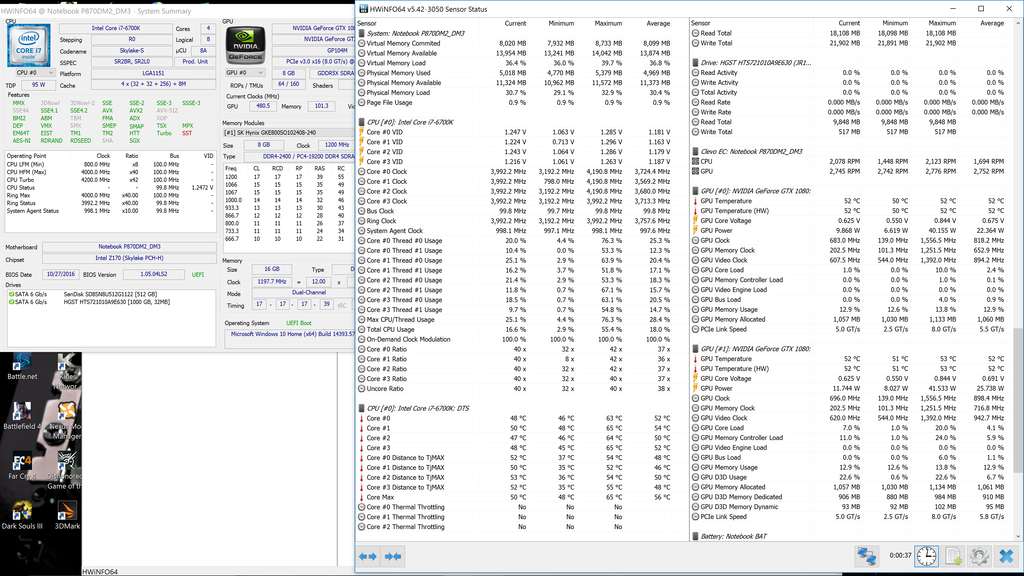Select the GPU D3D Memory Dedicated row
This screenshot has width=1024, height=576.
click(849, 497)
